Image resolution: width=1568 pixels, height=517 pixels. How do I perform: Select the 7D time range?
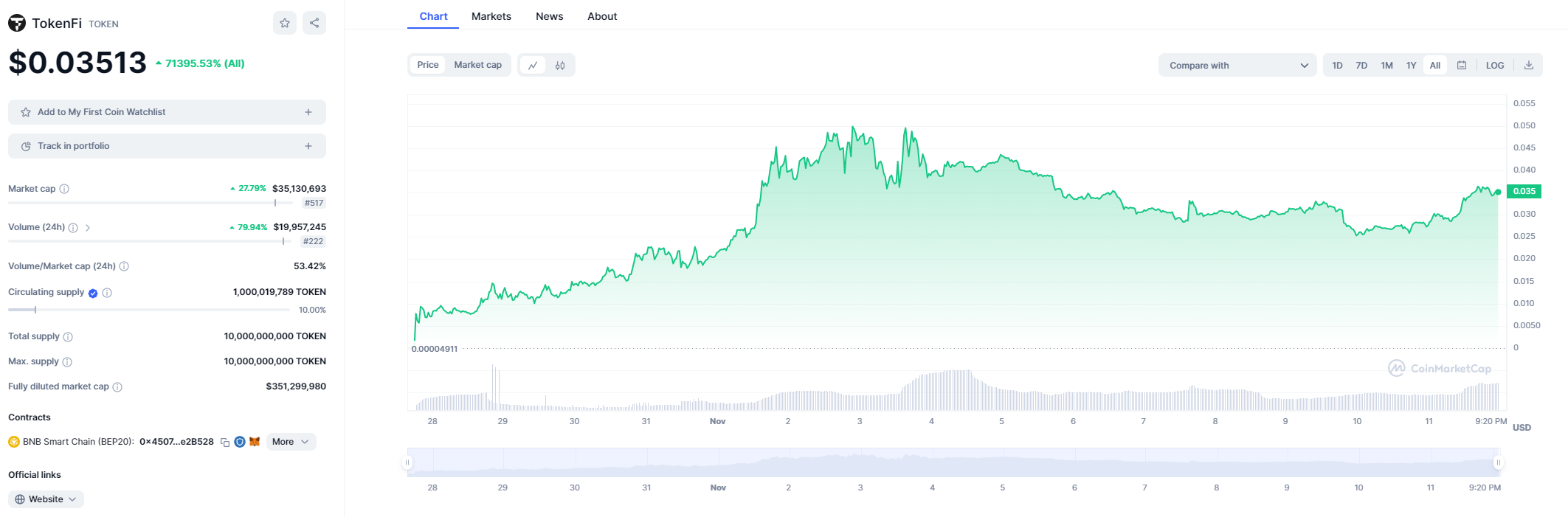tap(1361, 66)
